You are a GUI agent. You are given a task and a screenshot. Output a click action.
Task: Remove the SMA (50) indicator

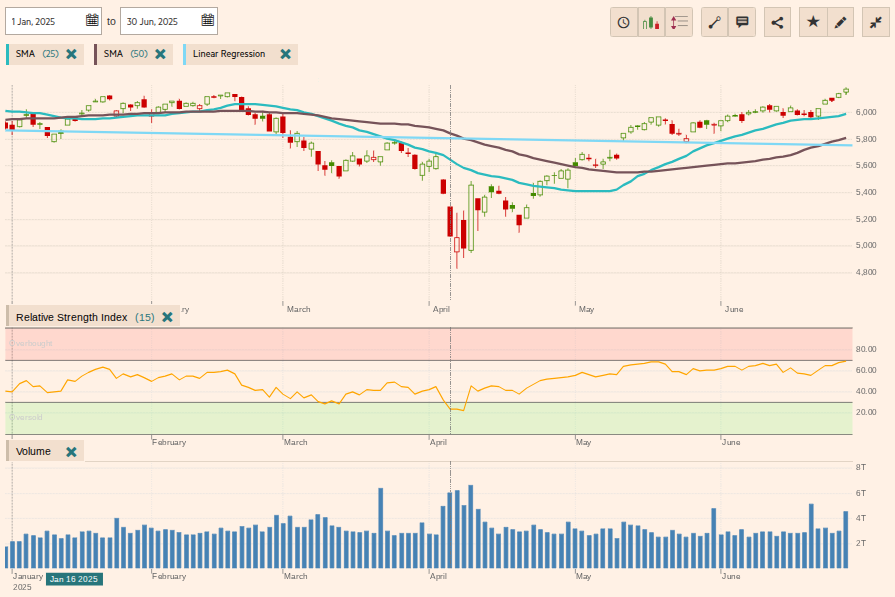[160, 54]
